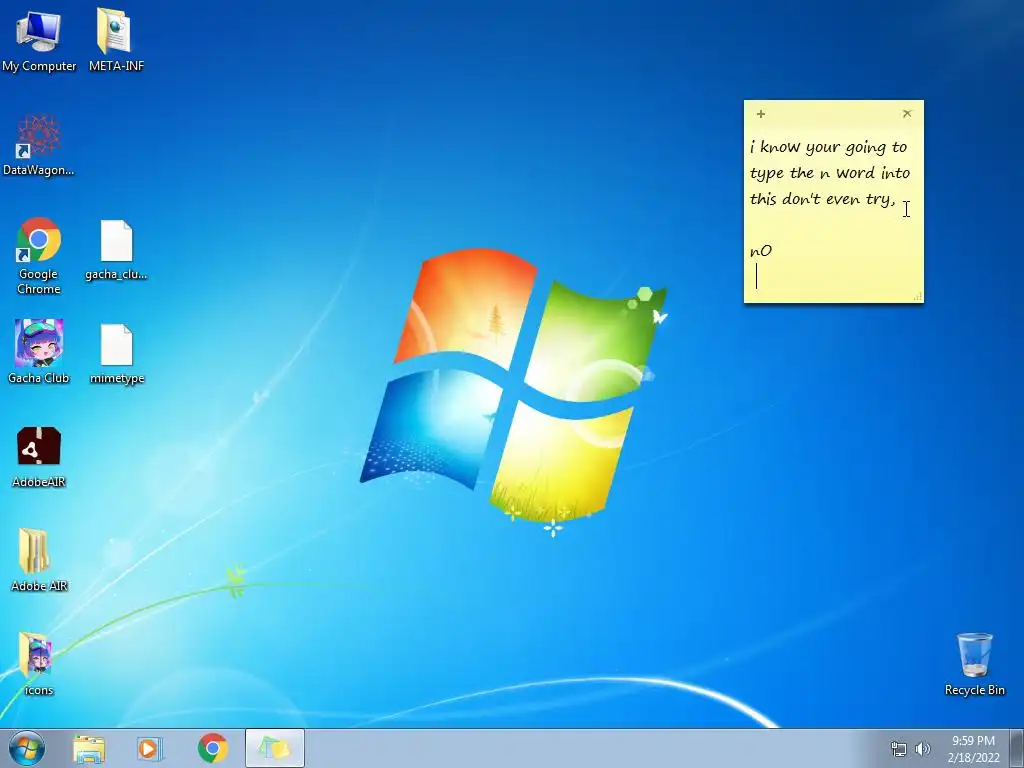Image resolution: width=1024 pixels, height=768 pixels.
Task: Select the Recycle Bin icon
Action: [x=974, y=664]
